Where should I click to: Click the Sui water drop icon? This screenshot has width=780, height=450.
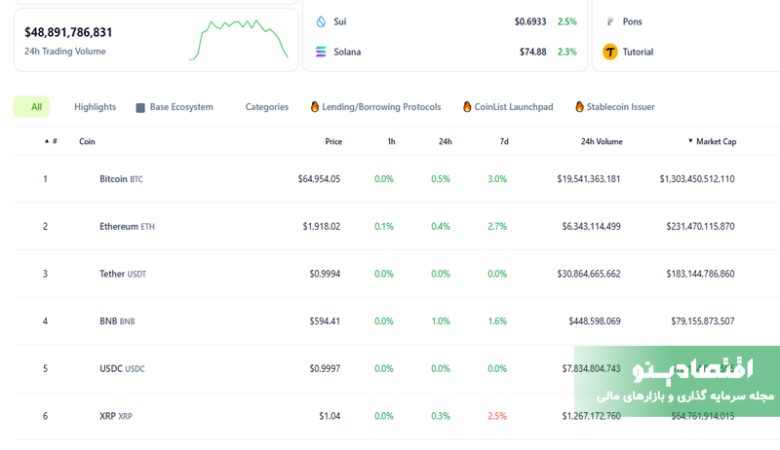pos(321,21)
